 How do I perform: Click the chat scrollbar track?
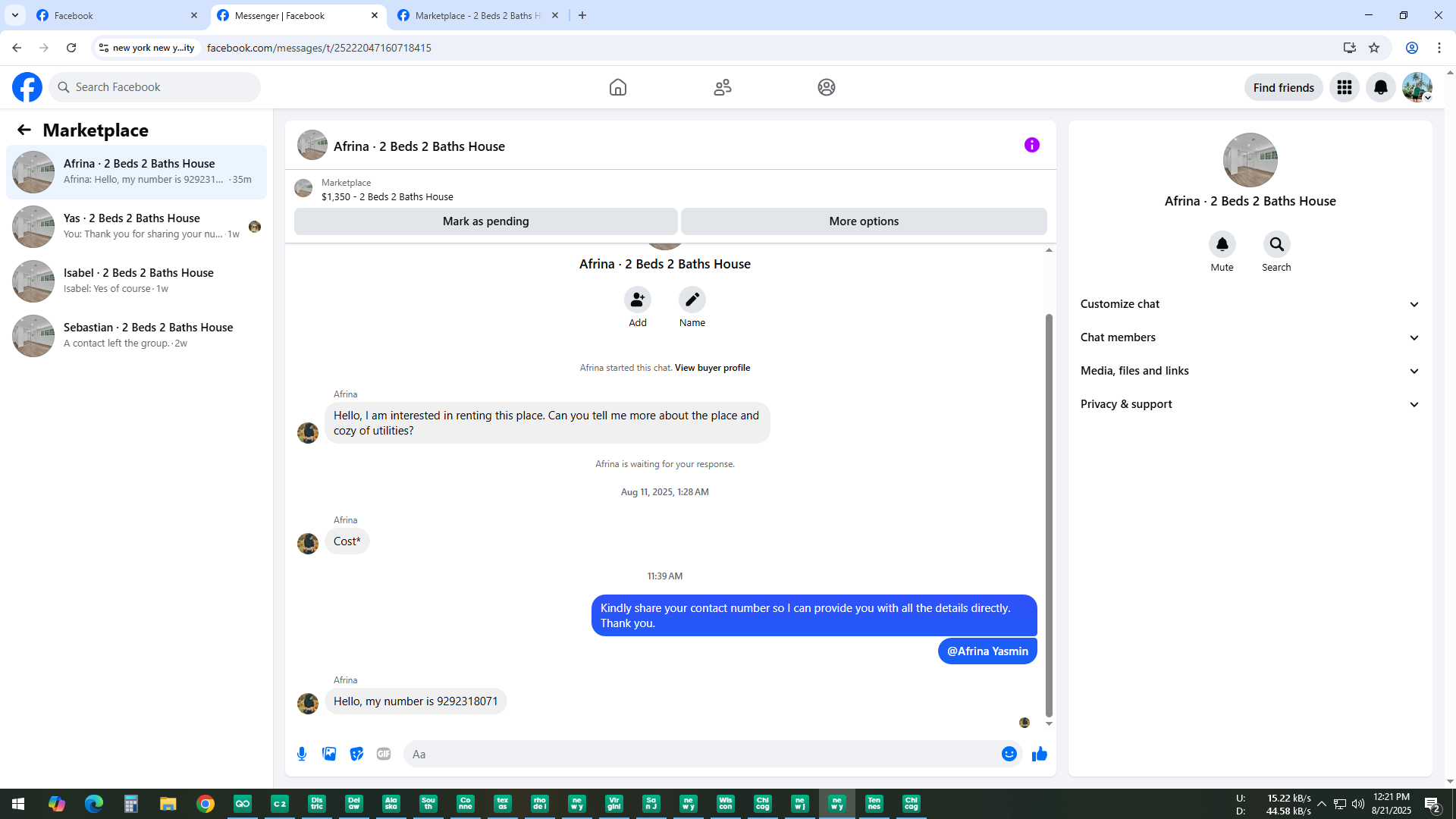[x=1049, y=281]
